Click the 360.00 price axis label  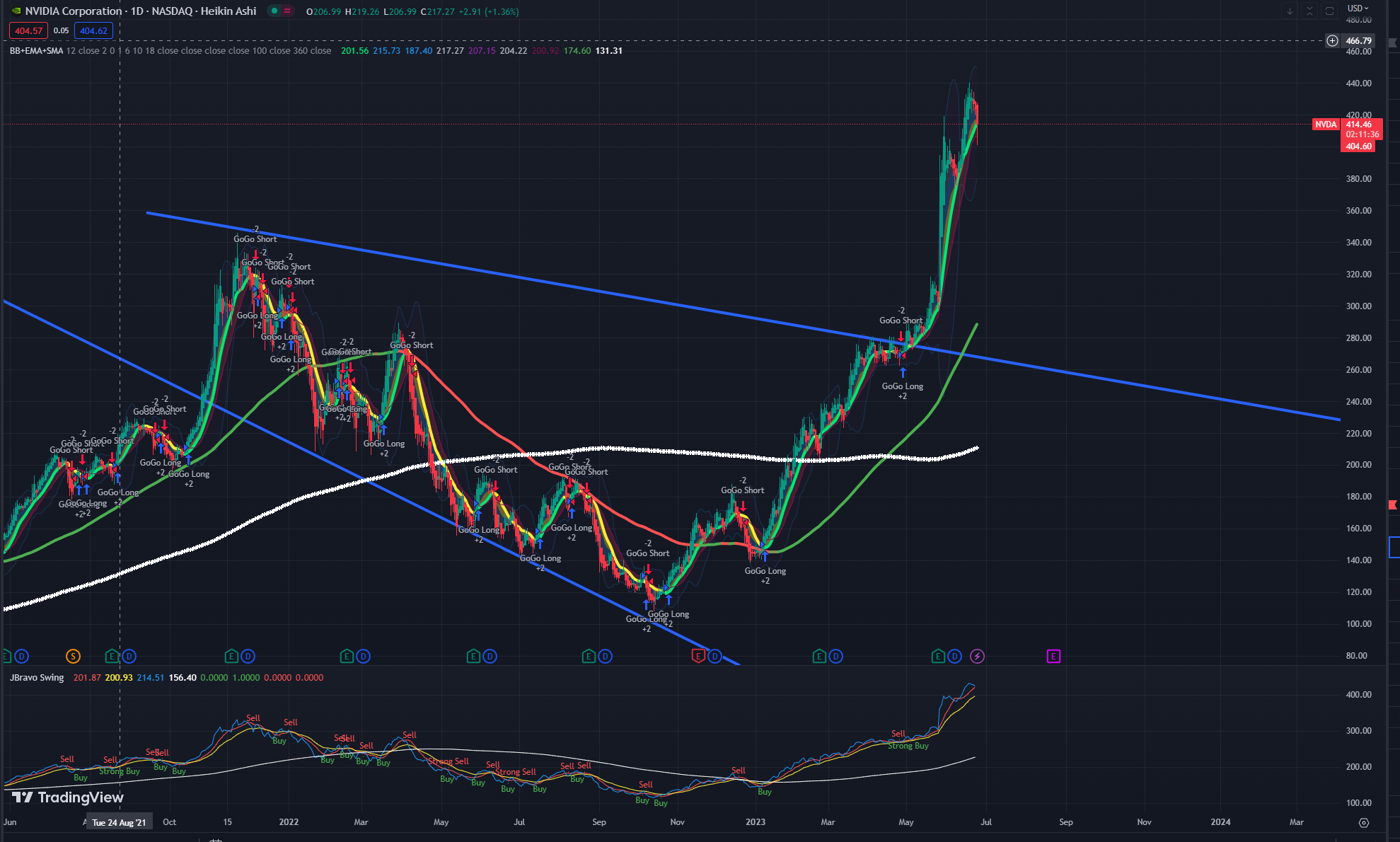pyautogui.click(x=1358, y=211)
